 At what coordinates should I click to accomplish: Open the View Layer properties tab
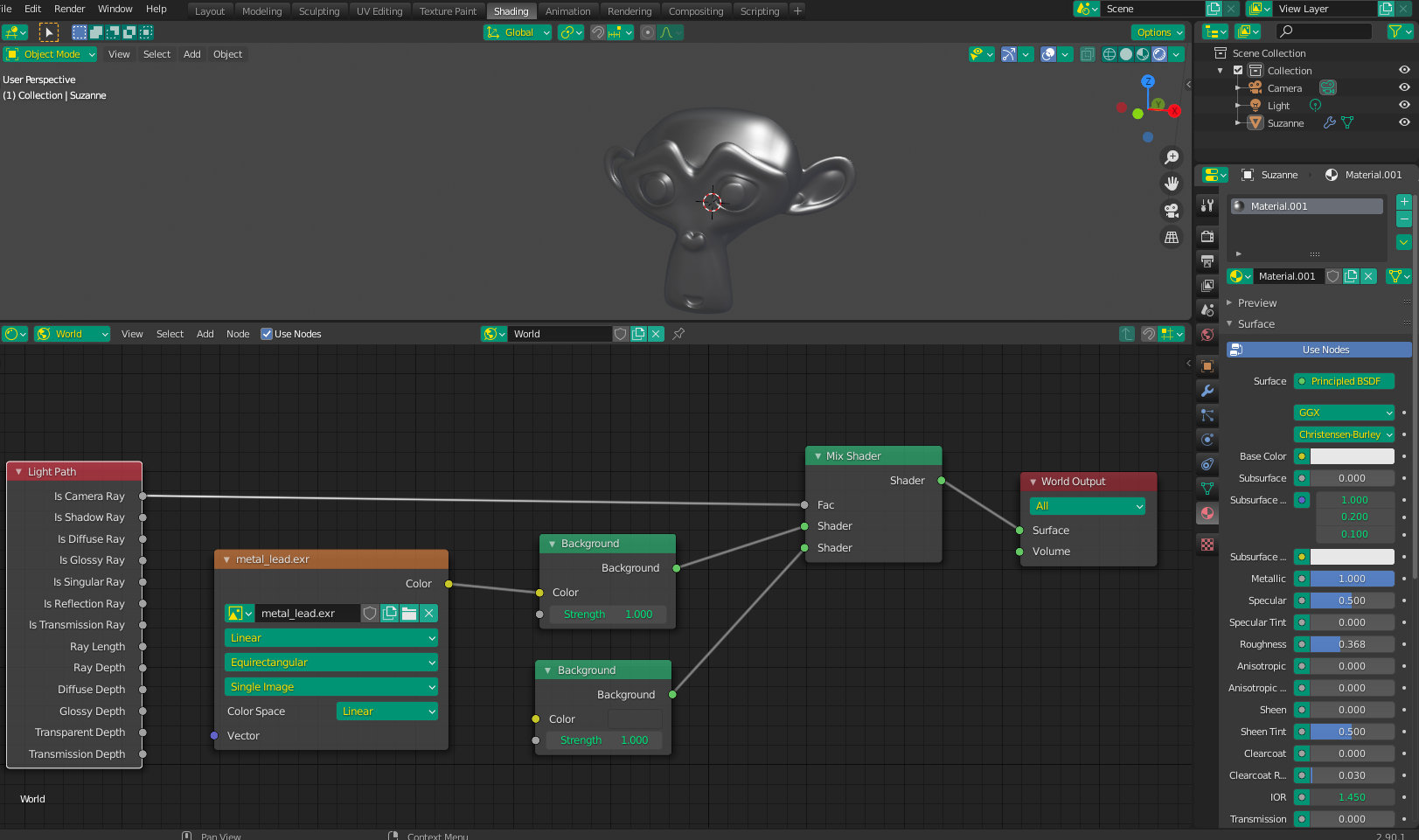(1207, 285)
